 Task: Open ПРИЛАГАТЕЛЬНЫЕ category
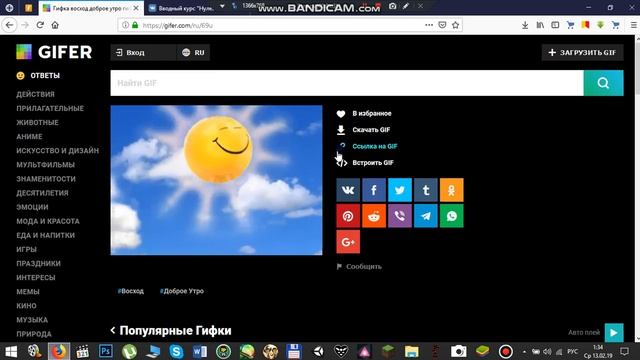[x=50, y=108]
